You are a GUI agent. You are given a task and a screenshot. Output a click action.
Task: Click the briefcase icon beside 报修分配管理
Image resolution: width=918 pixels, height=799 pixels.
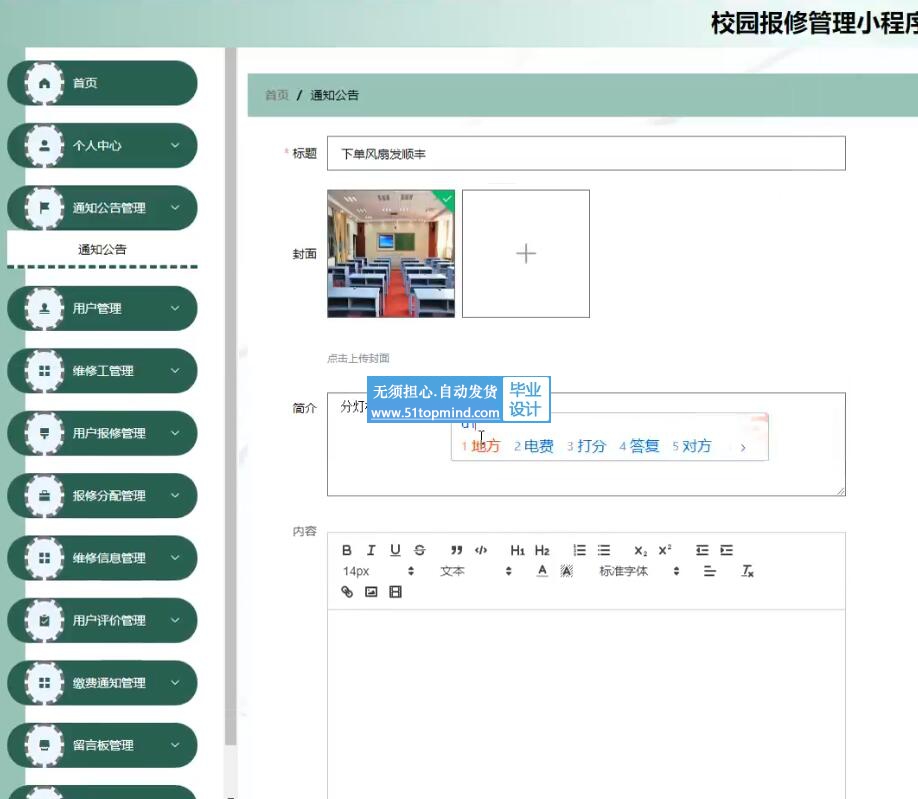pos(44,496)
